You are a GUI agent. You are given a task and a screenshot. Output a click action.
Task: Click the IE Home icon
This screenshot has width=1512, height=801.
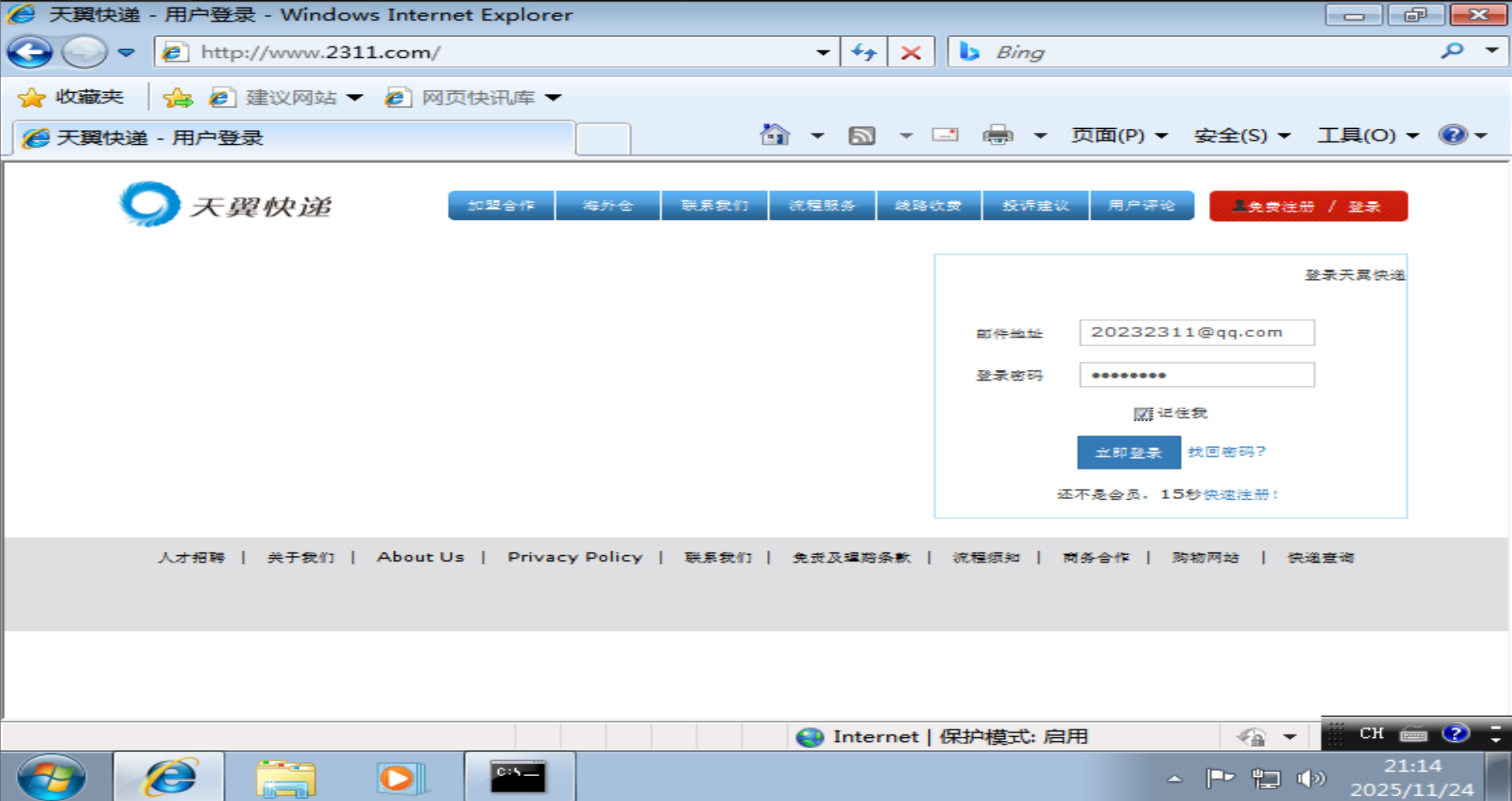click(775, 135)
